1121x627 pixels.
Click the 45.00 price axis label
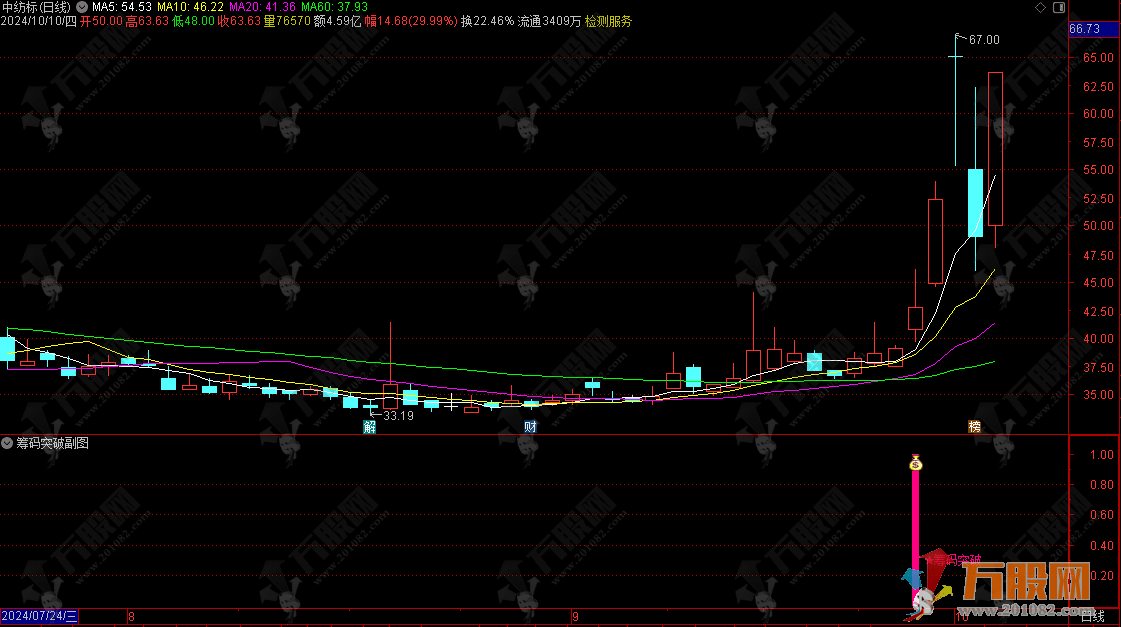pyautogui.click(x=1098, y=283)
